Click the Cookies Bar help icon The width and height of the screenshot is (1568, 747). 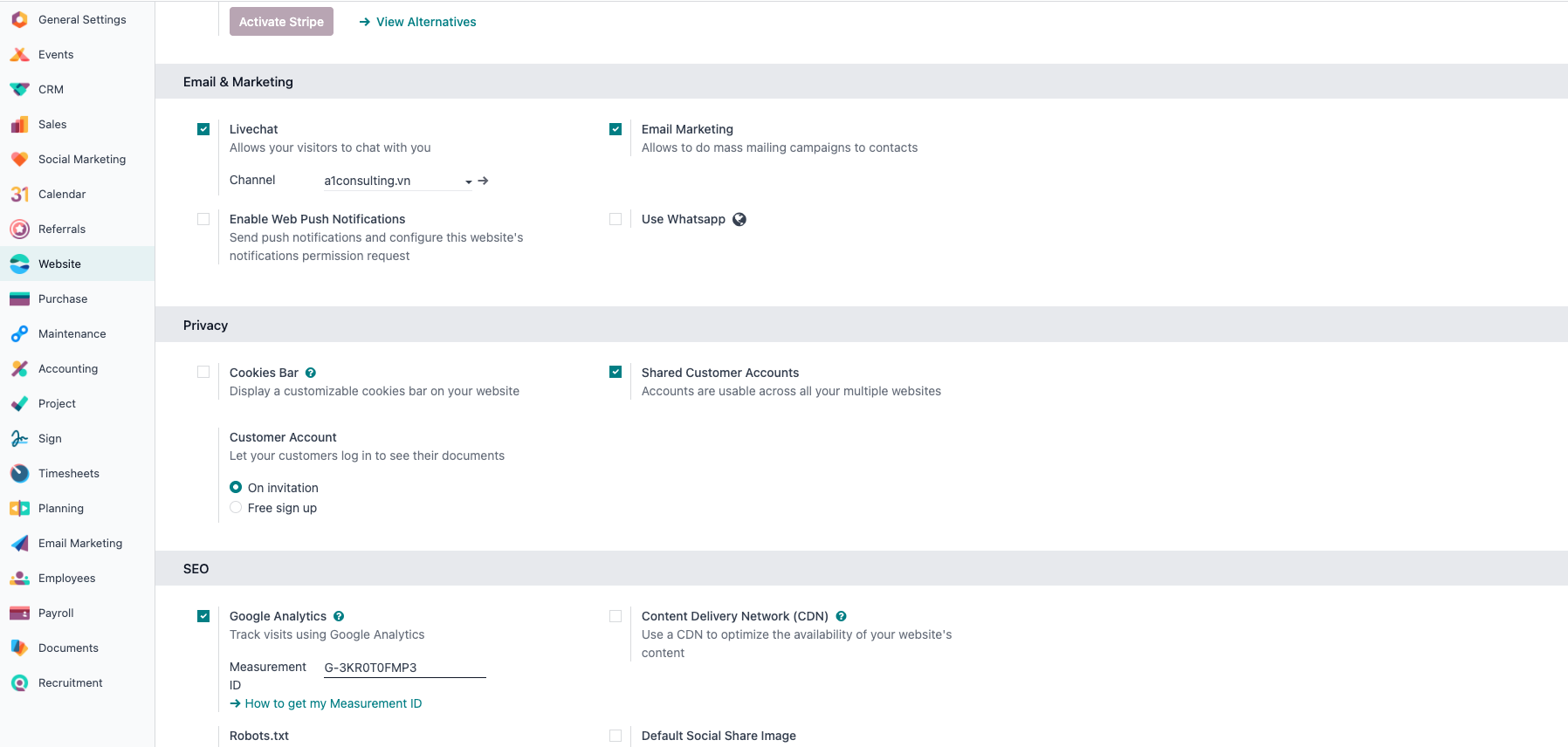pos(311,373)
